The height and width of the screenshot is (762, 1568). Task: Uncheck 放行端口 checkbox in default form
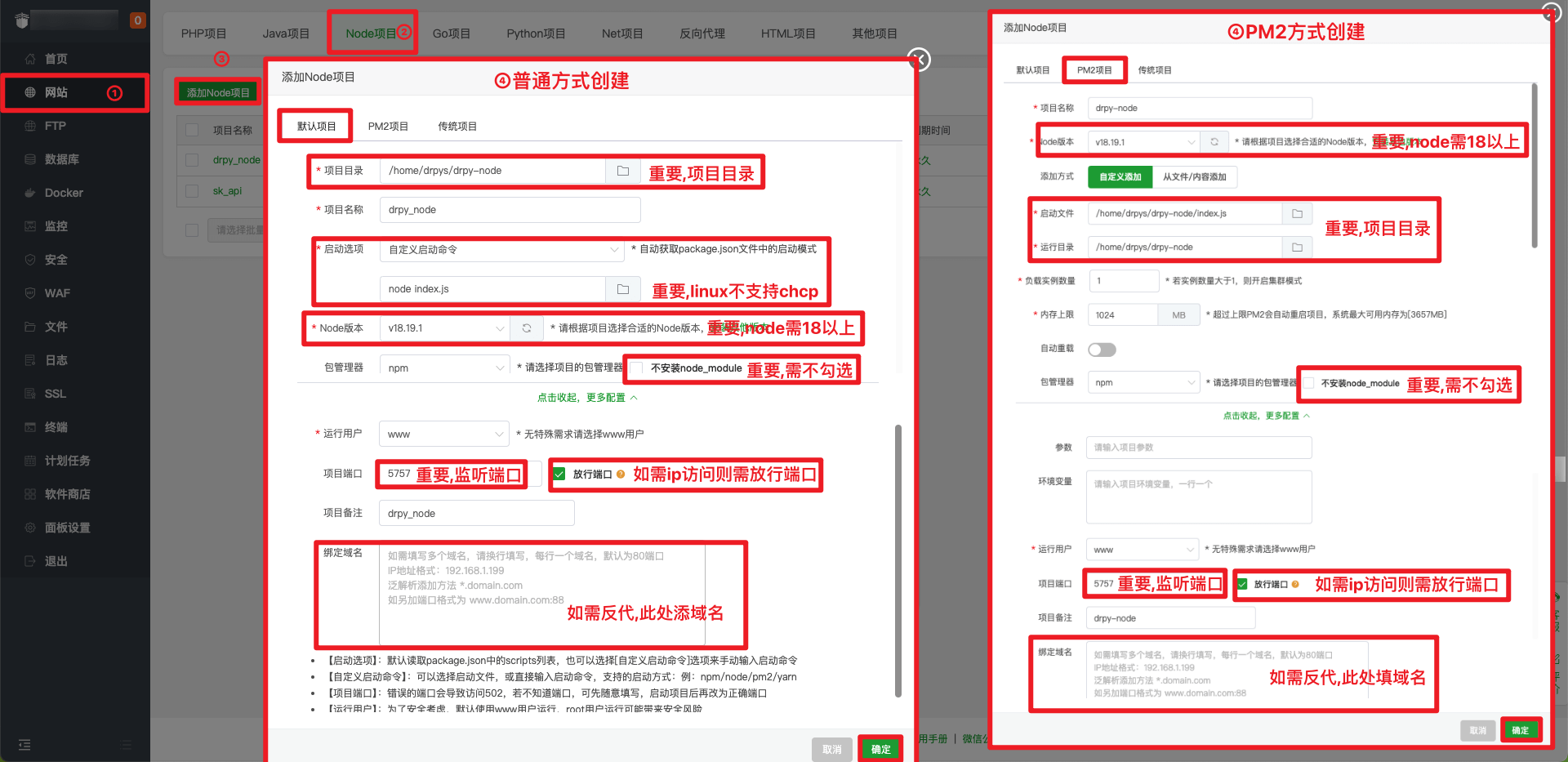(x=559, y=474)
